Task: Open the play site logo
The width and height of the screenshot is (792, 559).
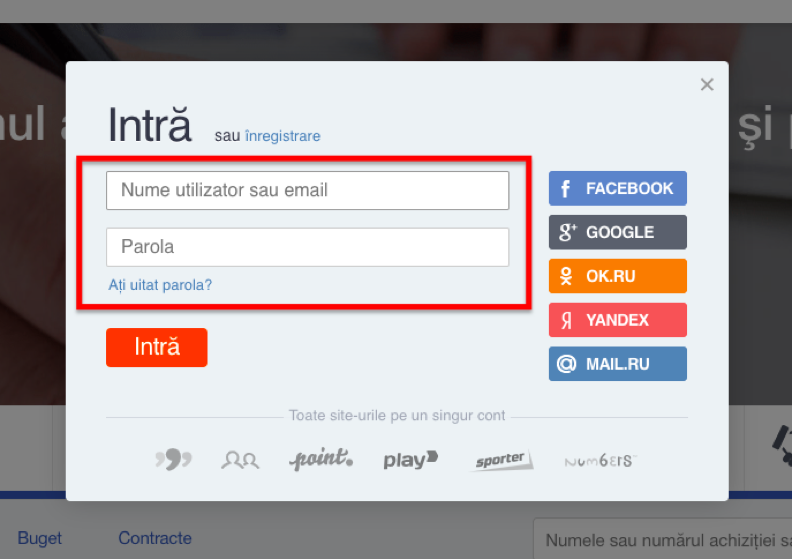Action: [x=411, y=459]
